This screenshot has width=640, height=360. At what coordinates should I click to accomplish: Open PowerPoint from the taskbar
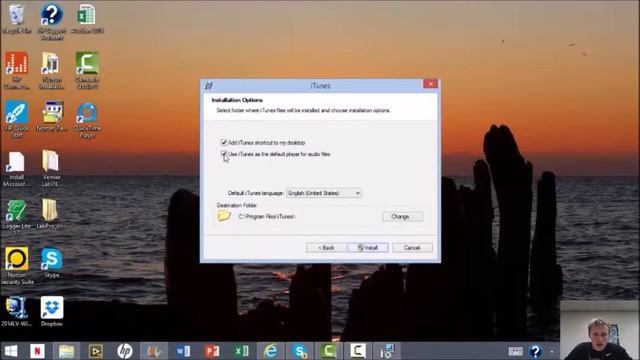pyautogui.click(x=212, y=351)
